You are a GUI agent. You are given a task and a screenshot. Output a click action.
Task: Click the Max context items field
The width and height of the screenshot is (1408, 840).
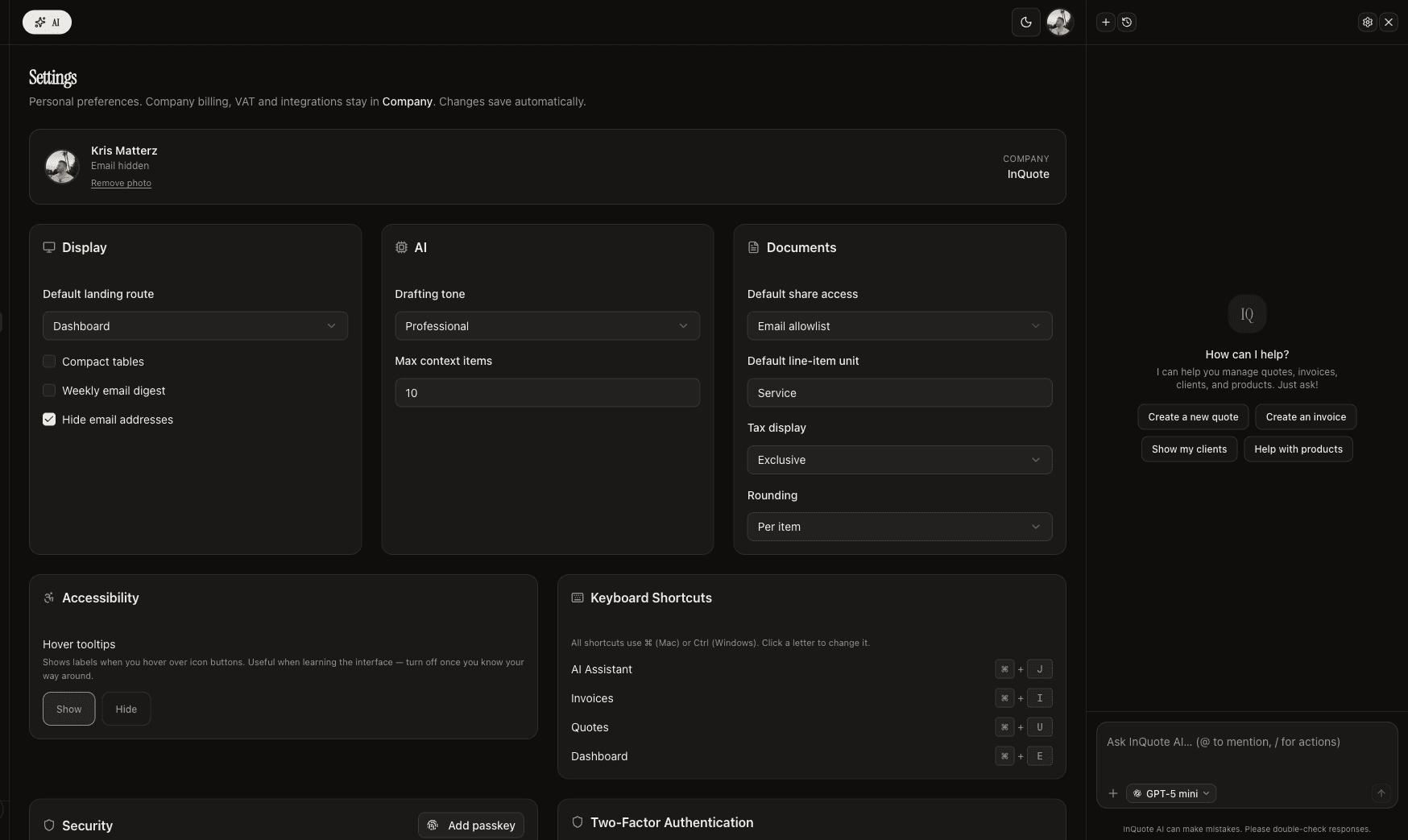coord(547,393)
